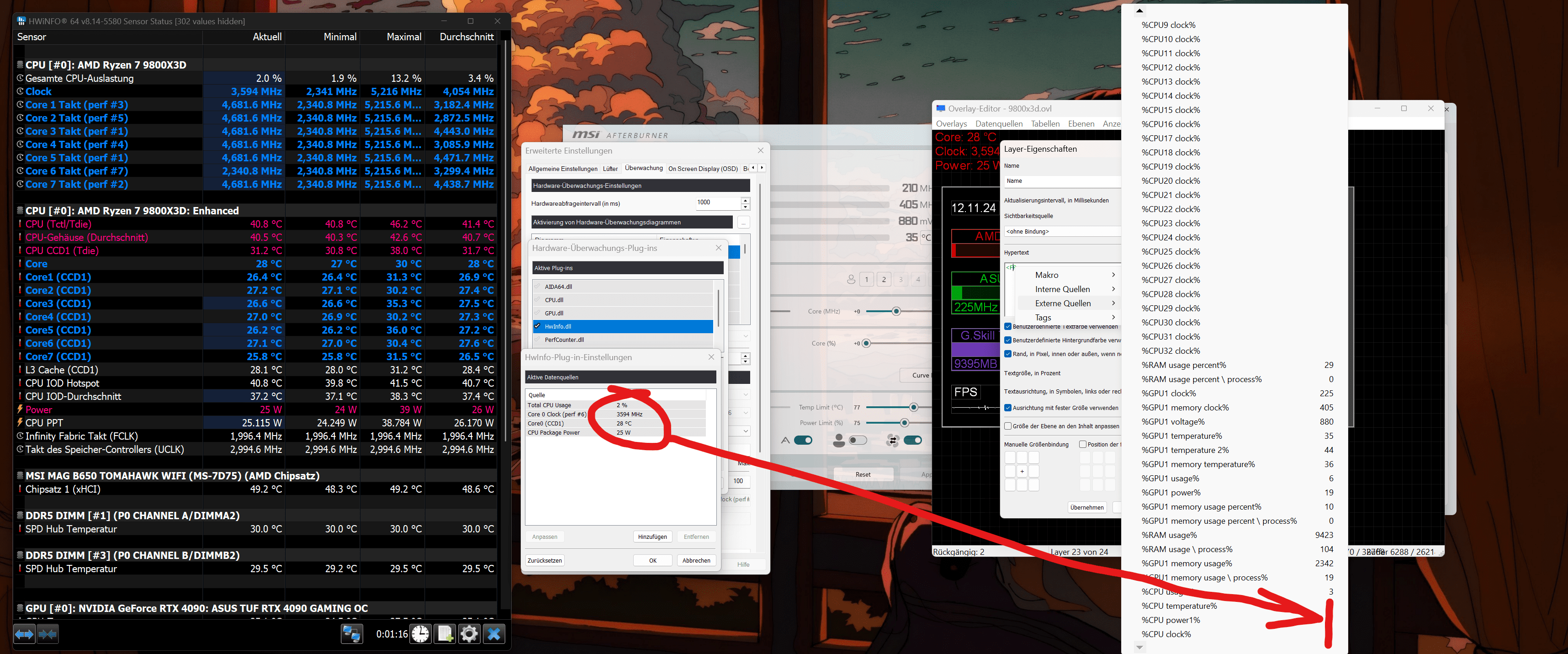1568x654 pixels.
Task: Click the ellipsis button beside Überwachungsdiagrammen
Action: (x=743, y=222)
